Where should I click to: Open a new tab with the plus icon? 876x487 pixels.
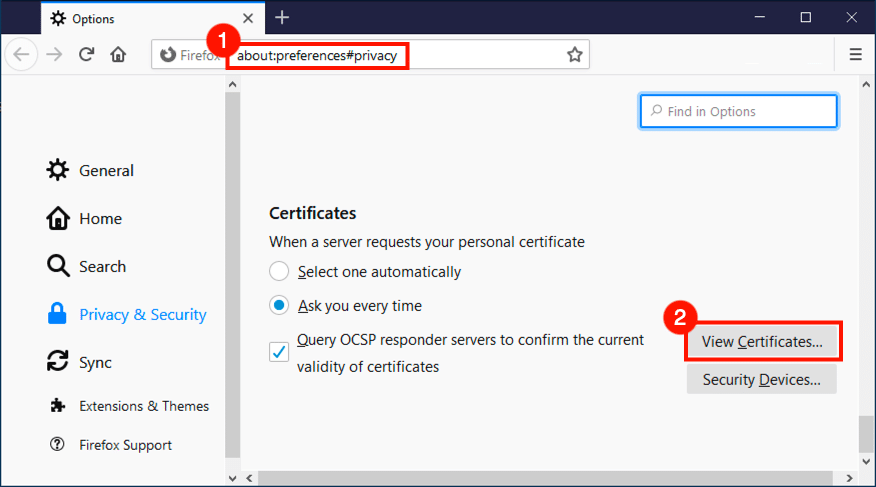coord(282,17)
